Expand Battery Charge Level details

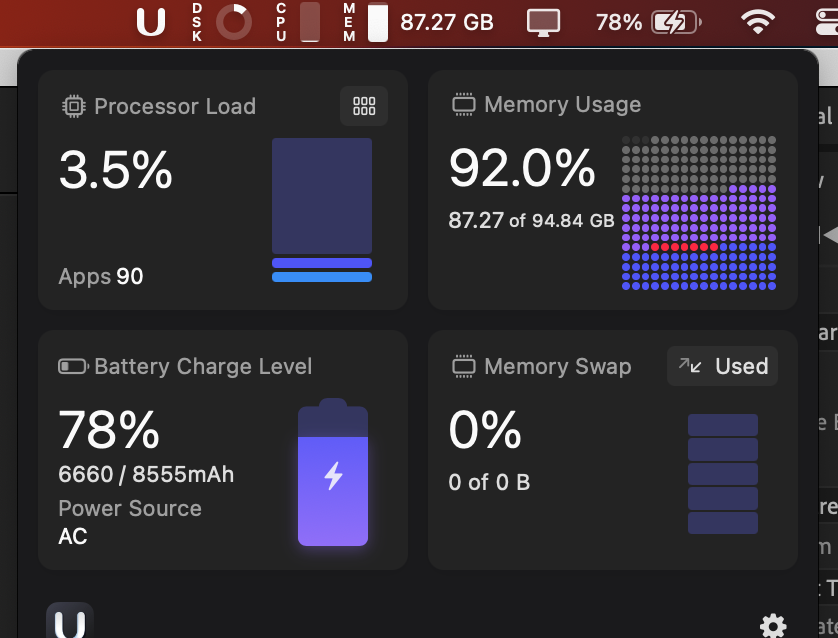point(222,450)
